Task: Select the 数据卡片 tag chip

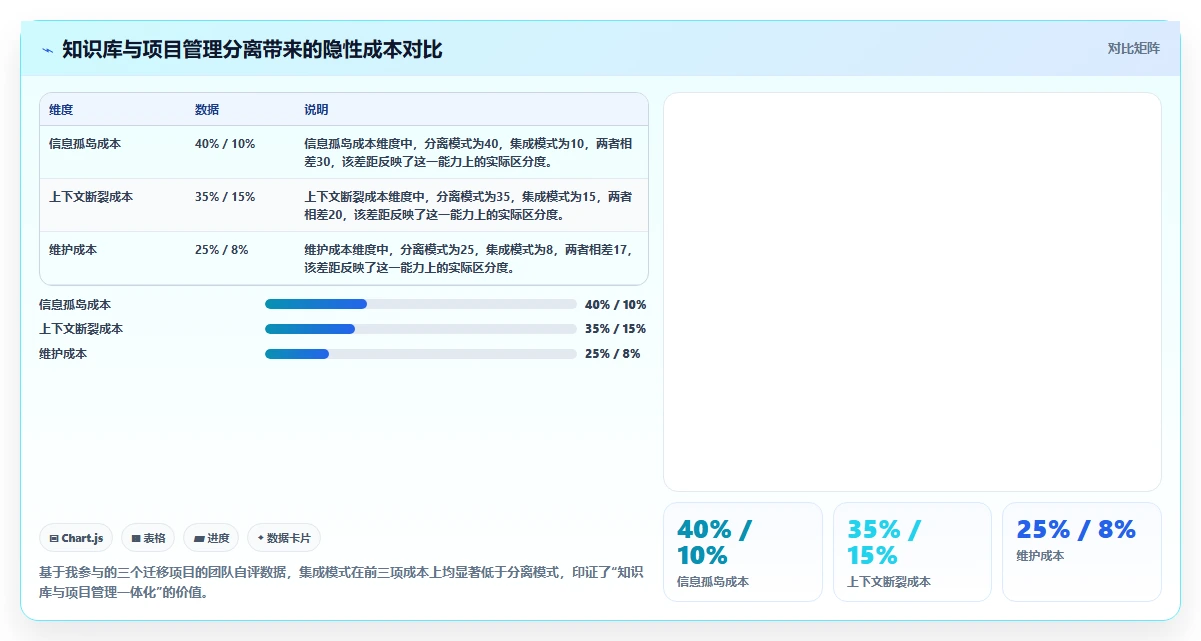Action: pos(284,538)
